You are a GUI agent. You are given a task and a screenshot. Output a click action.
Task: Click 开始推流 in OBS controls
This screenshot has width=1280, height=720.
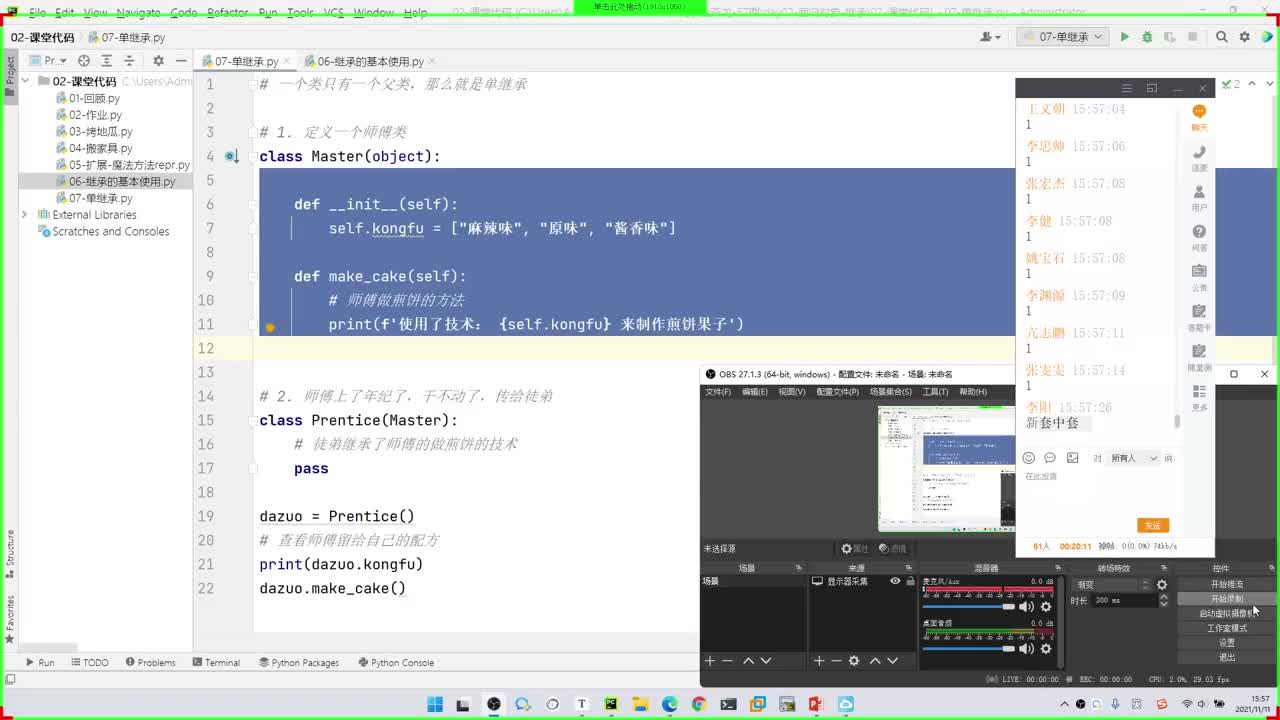point(1227,584)
